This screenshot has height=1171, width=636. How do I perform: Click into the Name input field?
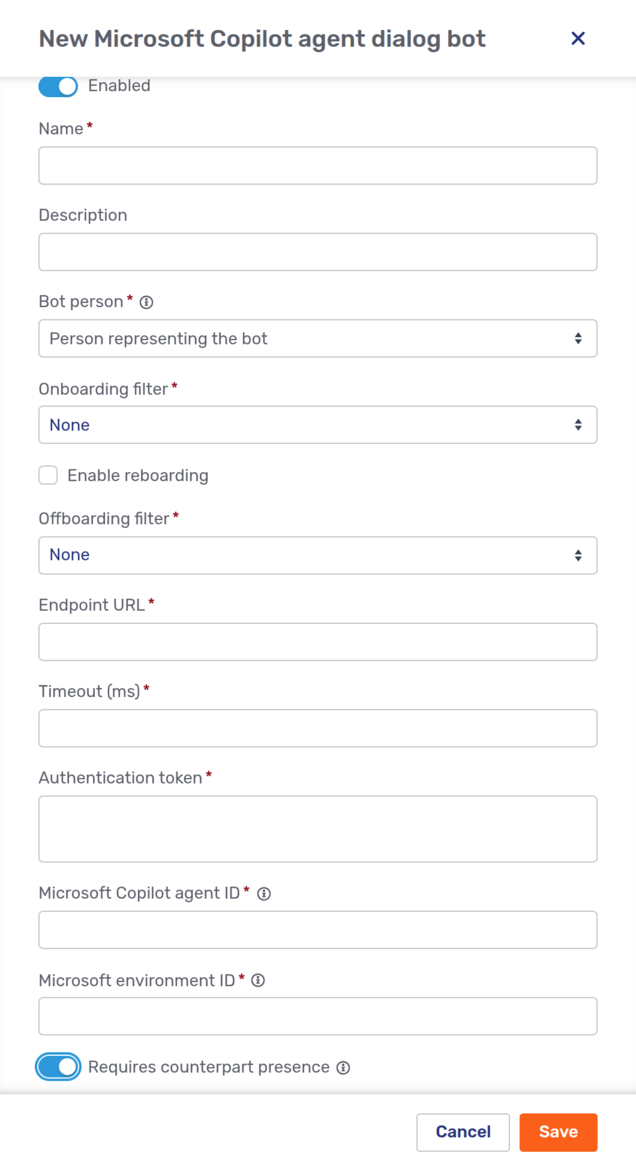pyautogui.click(x=317, y=165)
